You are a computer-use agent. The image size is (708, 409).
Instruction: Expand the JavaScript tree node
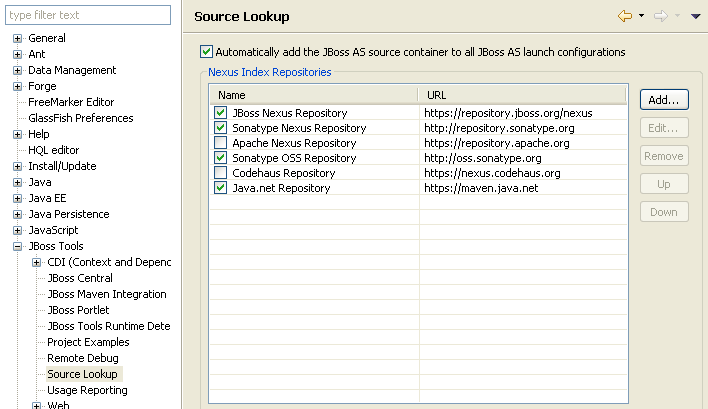pos(17,230)
